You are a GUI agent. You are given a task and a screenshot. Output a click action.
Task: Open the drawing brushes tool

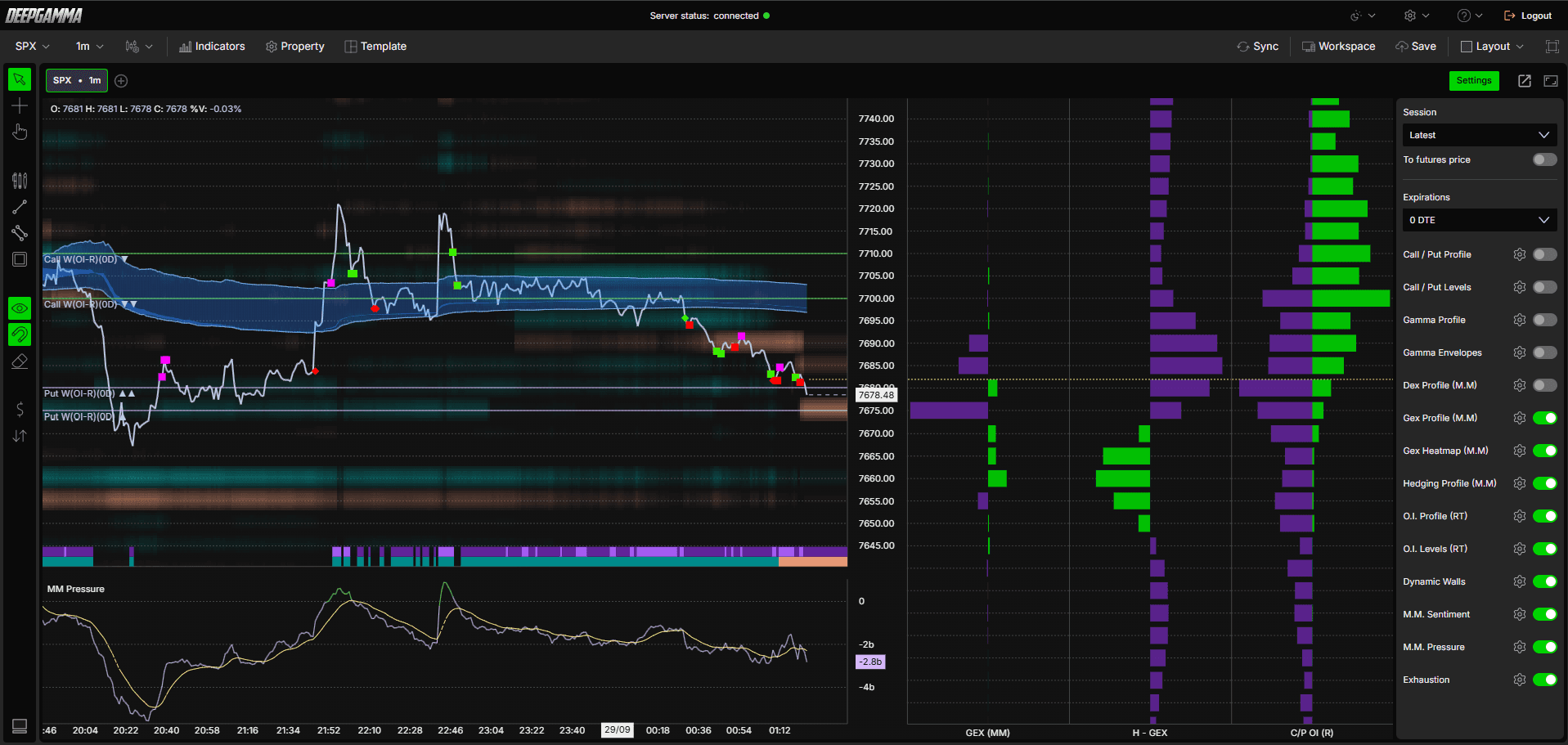[20, 181]
